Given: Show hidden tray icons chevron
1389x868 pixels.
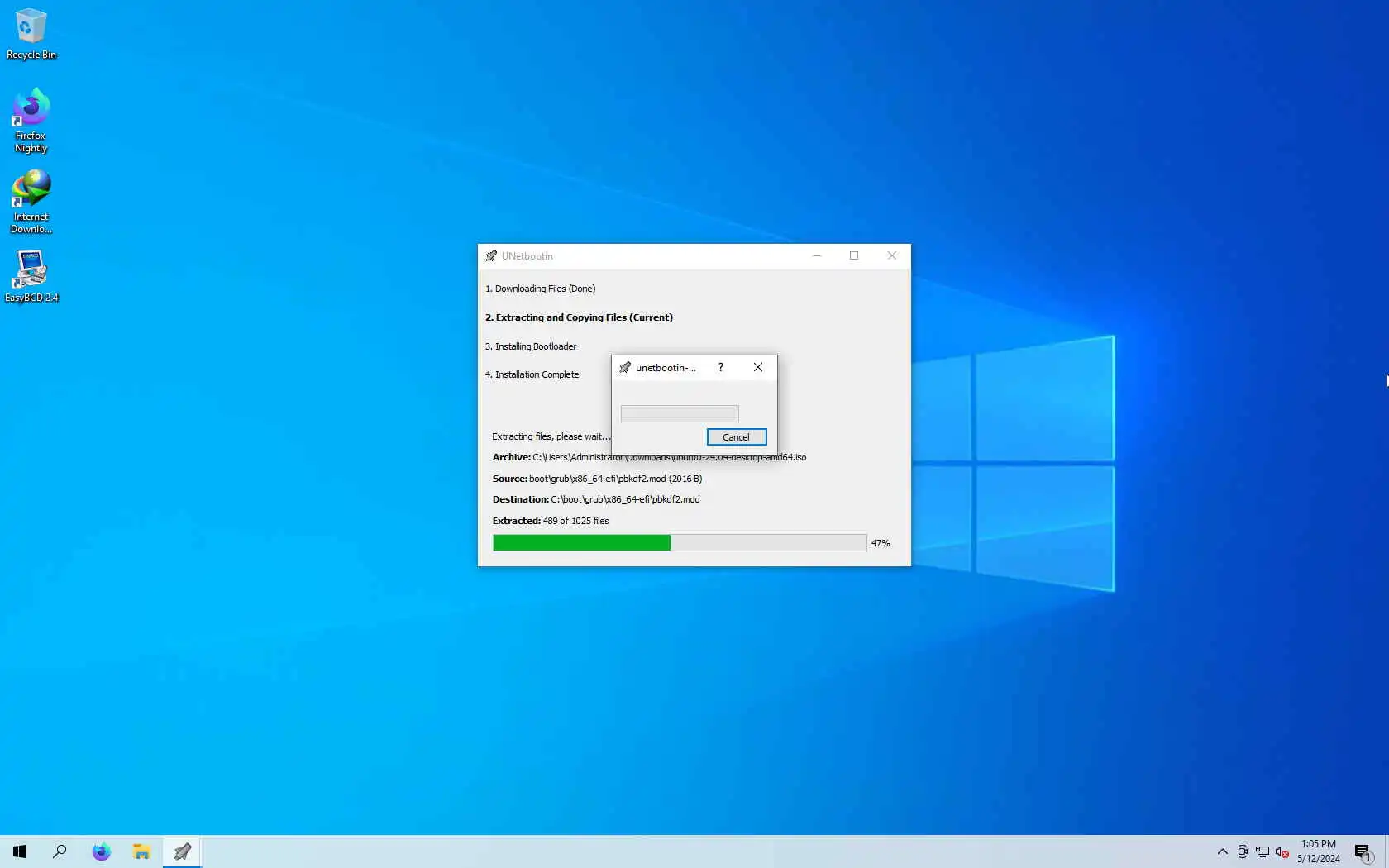Looking at the screenshot, I should 1222,851.
